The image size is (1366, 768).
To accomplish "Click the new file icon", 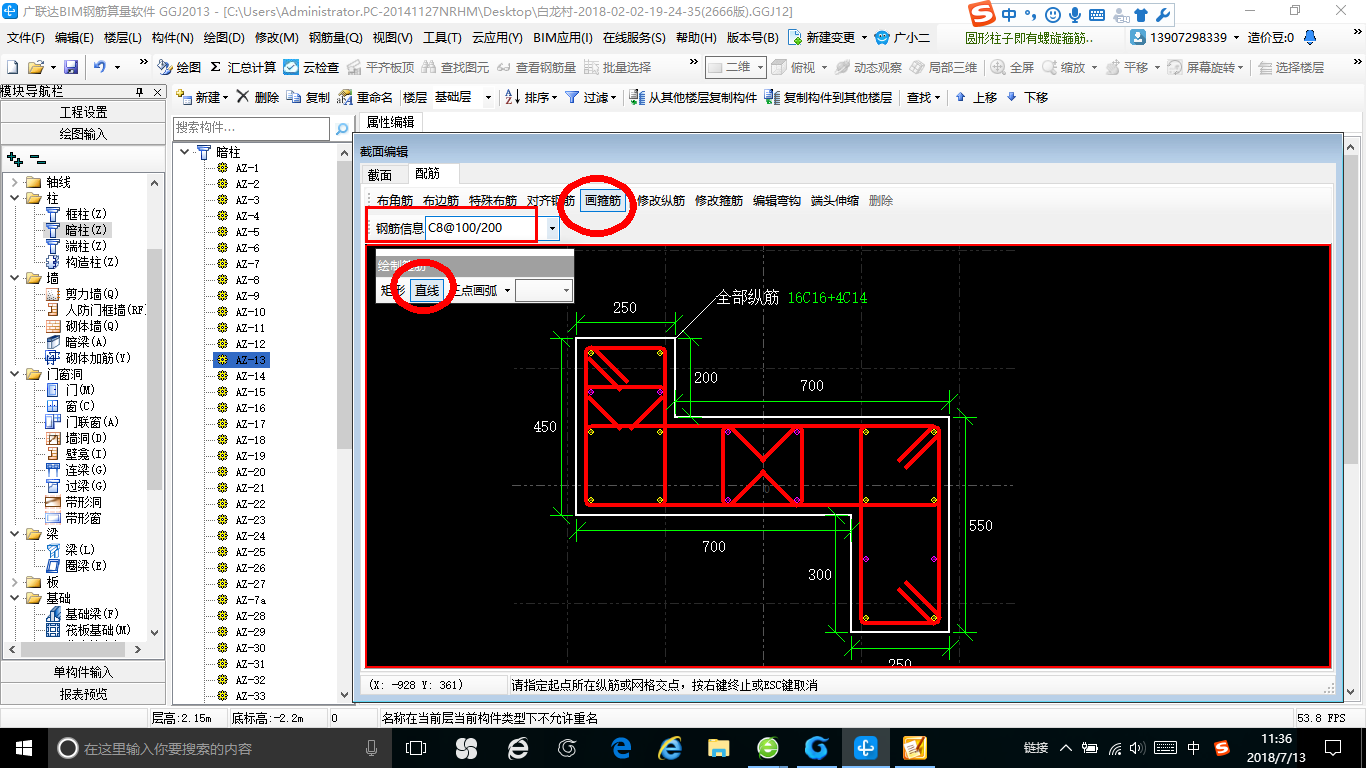I will click(12, 67).
